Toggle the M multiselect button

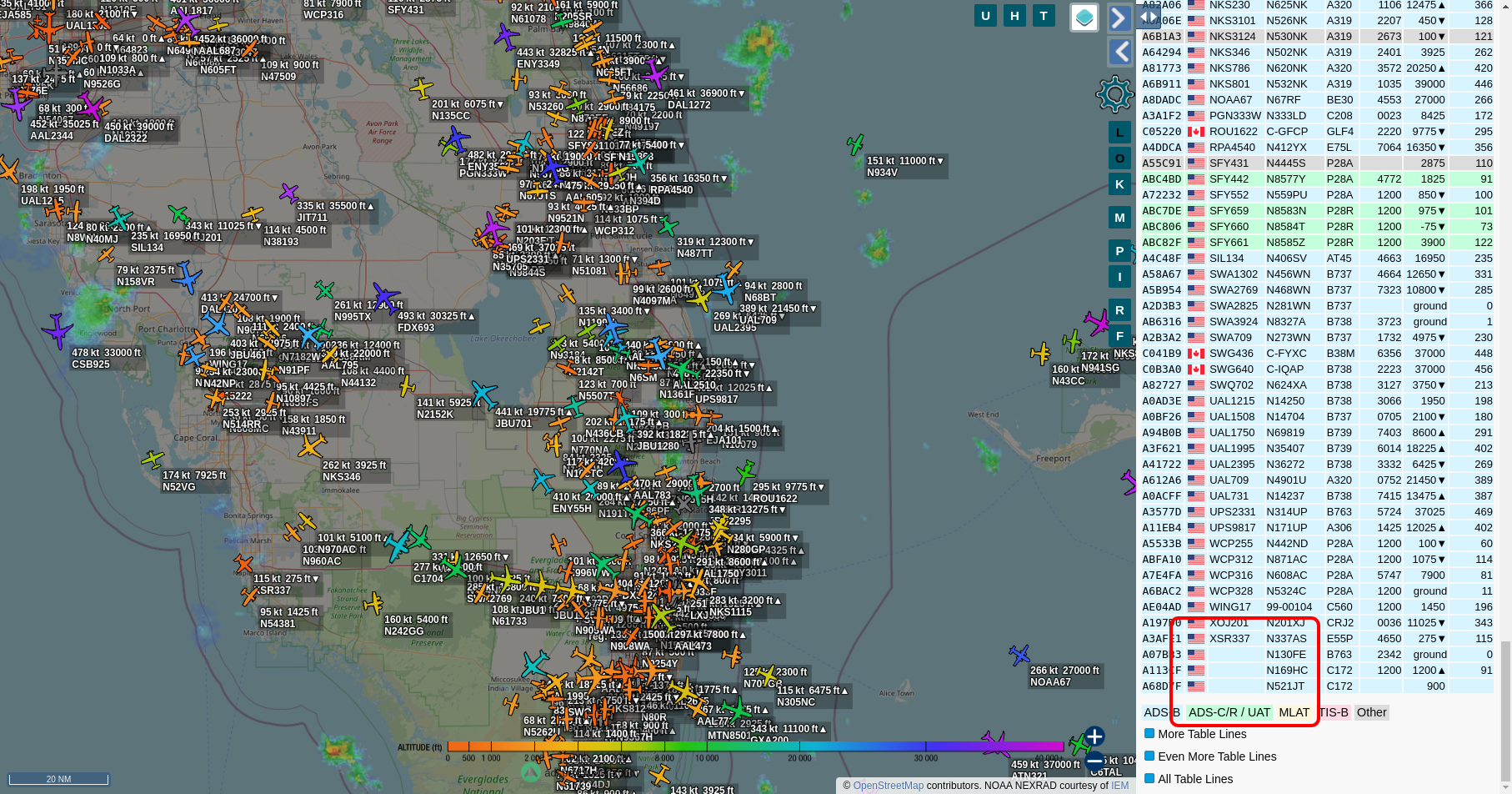pos(1119,218)
